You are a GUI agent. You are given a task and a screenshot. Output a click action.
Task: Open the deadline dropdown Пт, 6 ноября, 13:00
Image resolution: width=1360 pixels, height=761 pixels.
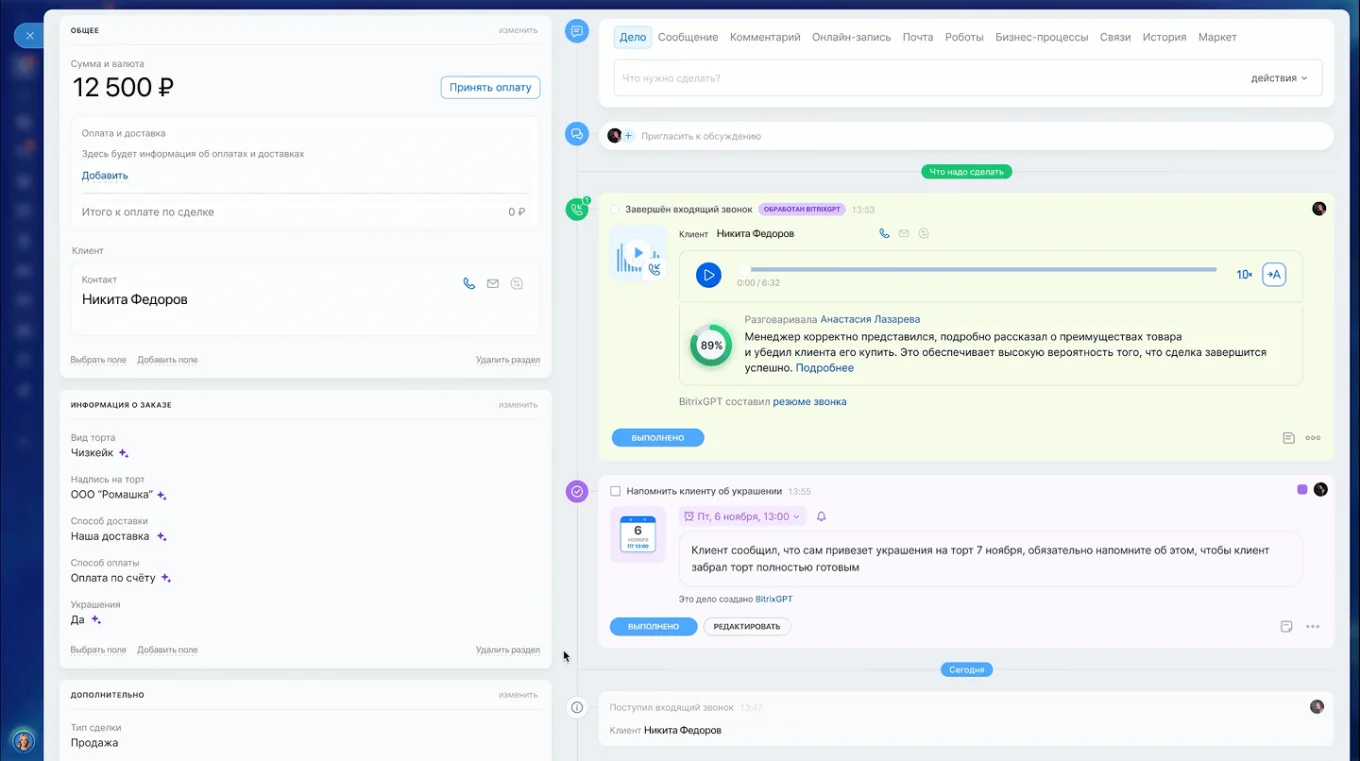(742, 517)
